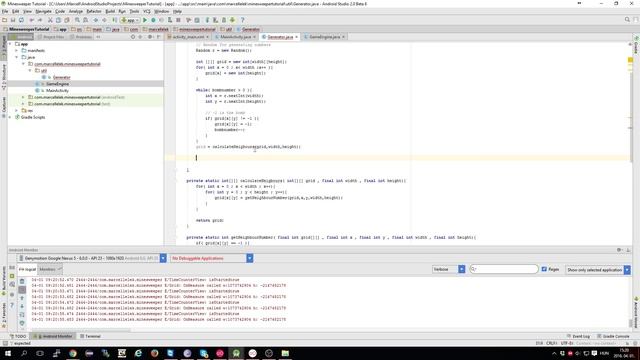Screen dimensions: 640x360
Task: Open the device selector dropdown (Genymotion Nexus 5)
Action: point(163,258)
